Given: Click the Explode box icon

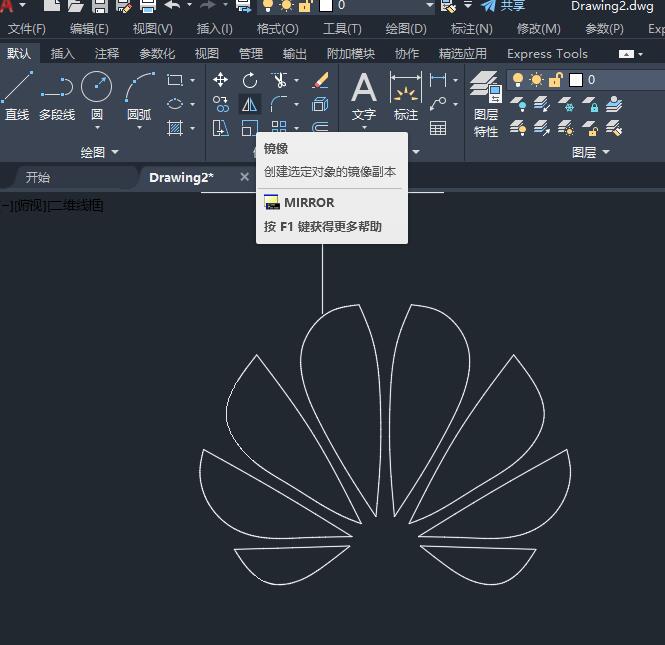Looking at the screenshot, I should click(320, 104).
